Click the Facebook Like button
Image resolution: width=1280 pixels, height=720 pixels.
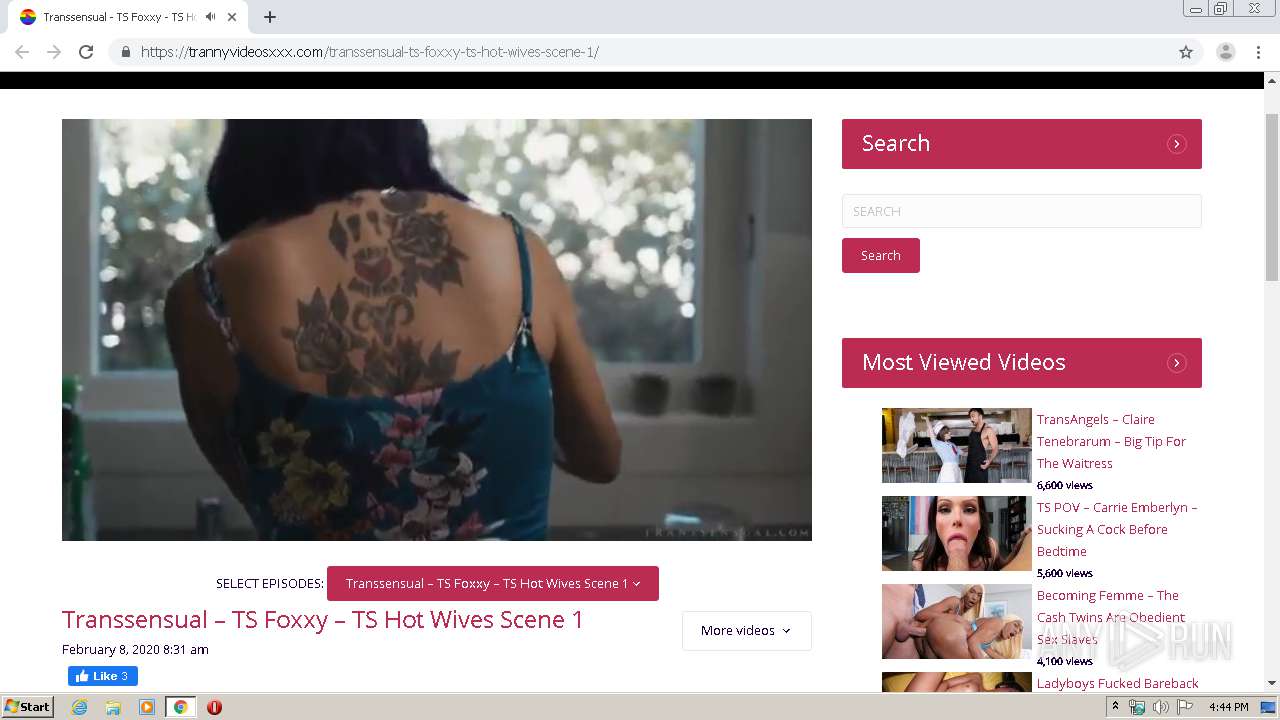point(103,676)
